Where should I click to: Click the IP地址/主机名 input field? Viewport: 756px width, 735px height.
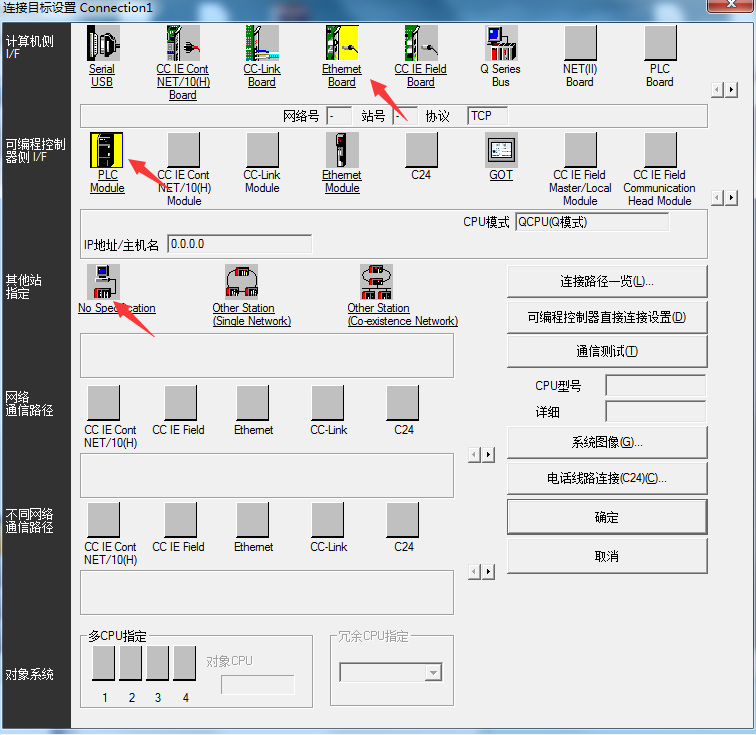pyautogui.click(x=239, y=244)
